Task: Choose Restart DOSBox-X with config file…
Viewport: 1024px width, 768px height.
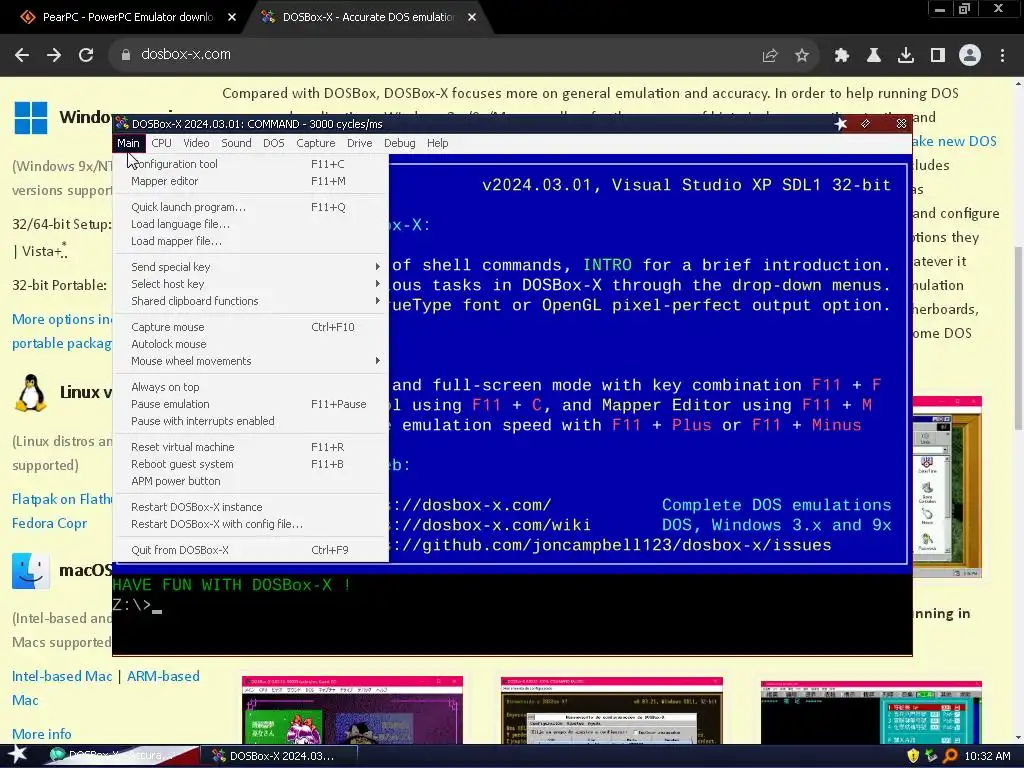Action: [x=251, y=524]
